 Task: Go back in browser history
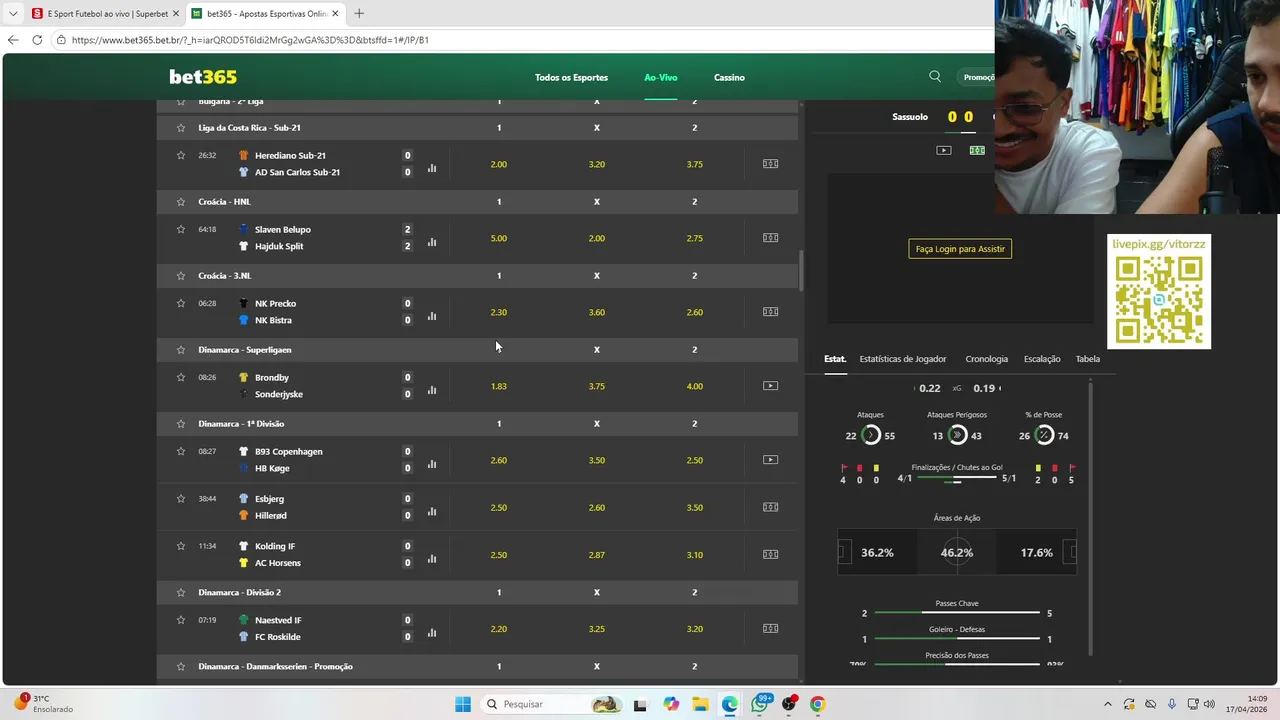13,40
